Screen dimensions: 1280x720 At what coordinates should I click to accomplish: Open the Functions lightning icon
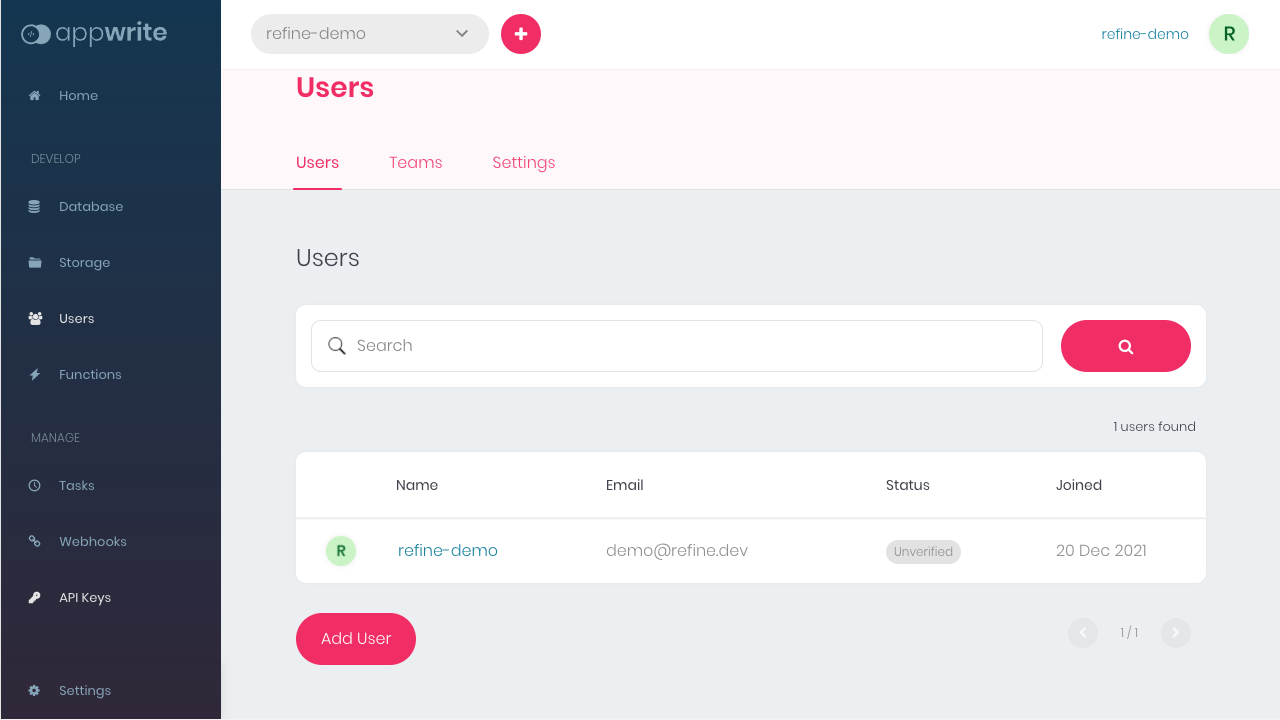(35, 375)
